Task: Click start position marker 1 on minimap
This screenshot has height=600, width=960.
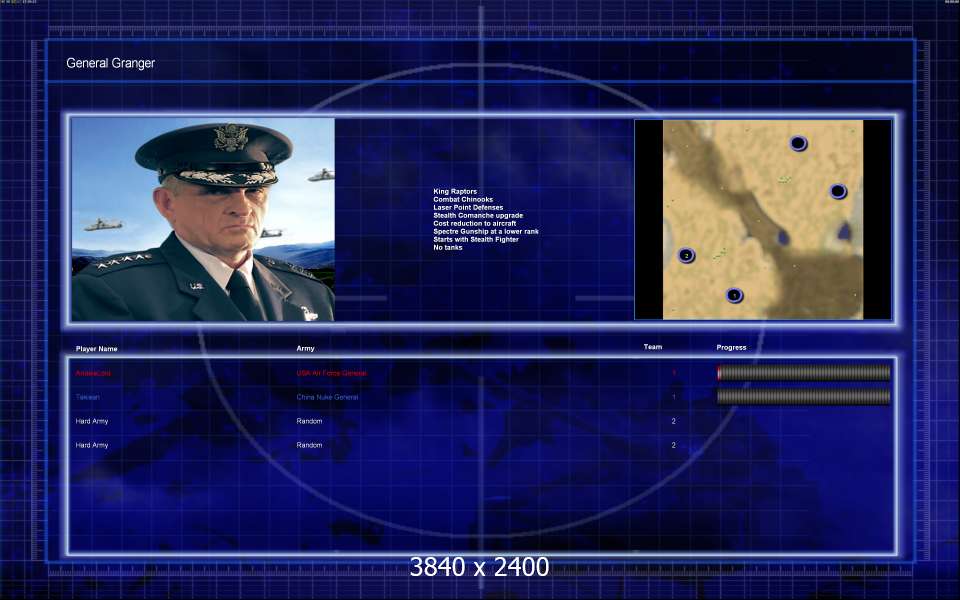Action: tap(735, 296)
